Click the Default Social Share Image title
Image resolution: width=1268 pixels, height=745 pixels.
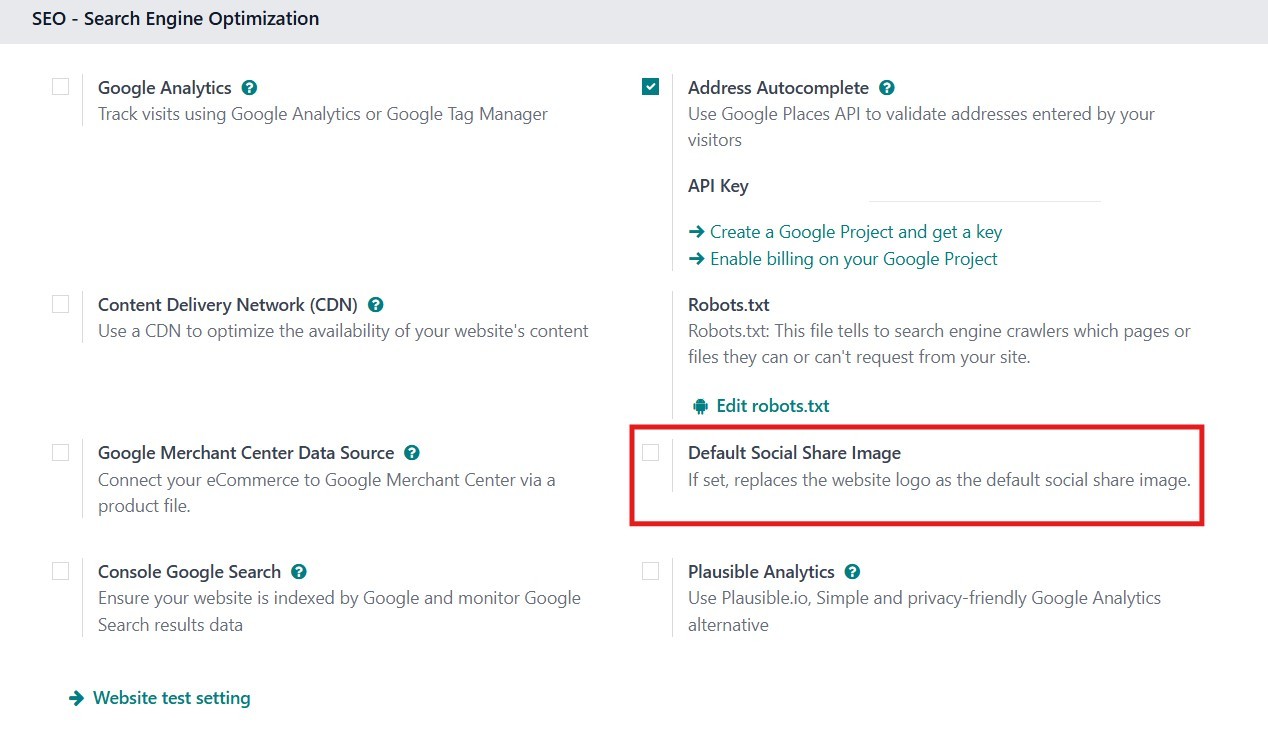point(795,453)
